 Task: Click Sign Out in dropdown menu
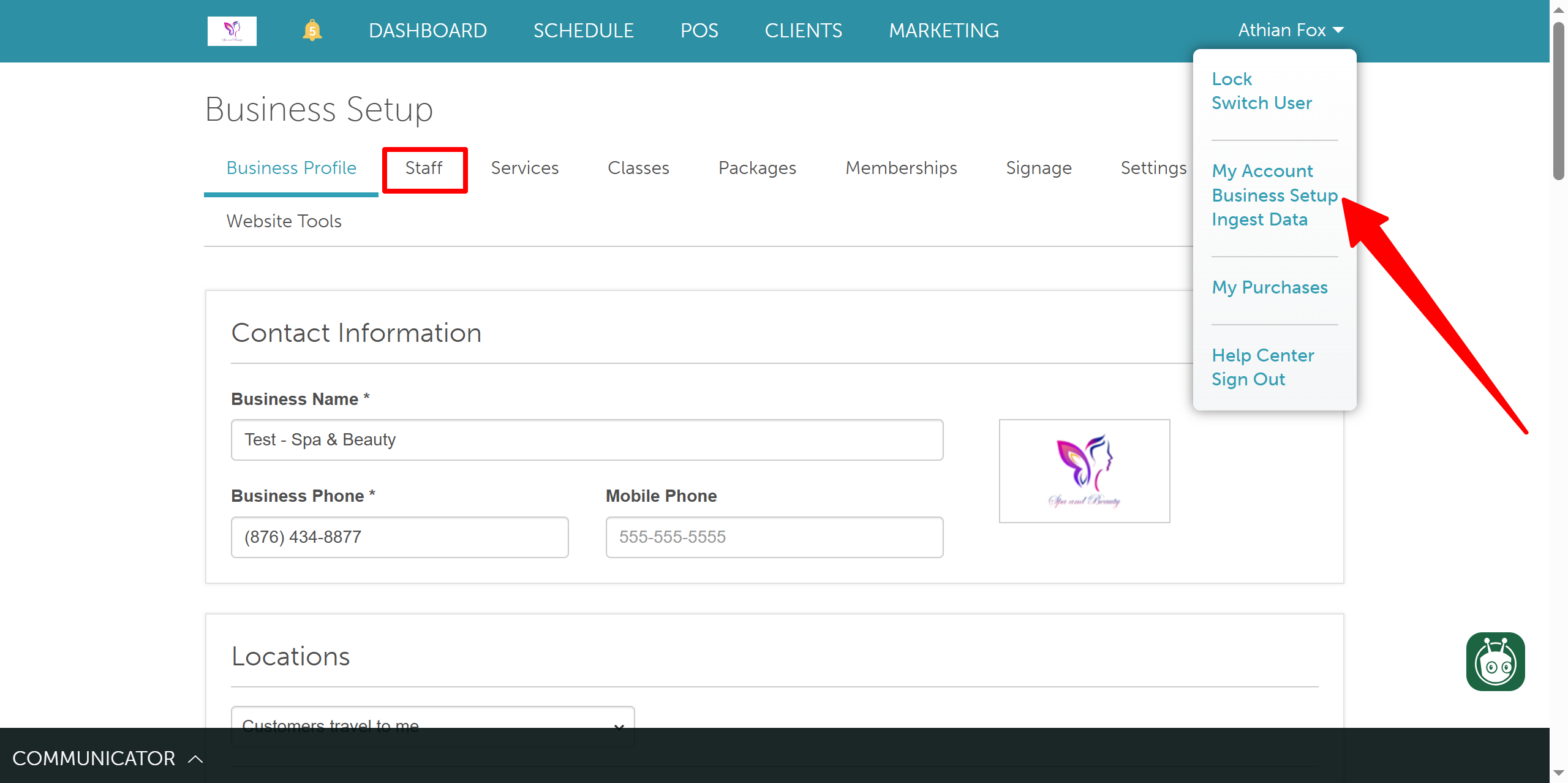pos(1248,379)
